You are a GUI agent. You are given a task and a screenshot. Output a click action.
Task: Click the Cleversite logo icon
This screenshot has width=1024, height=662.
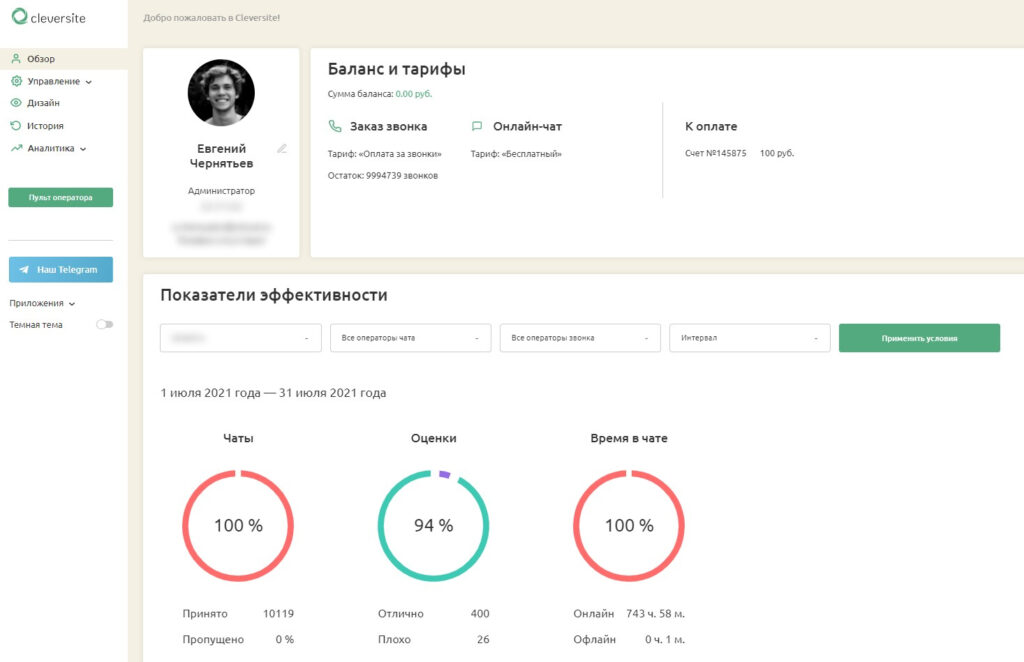pyautogui.click(x=20, y=17)
